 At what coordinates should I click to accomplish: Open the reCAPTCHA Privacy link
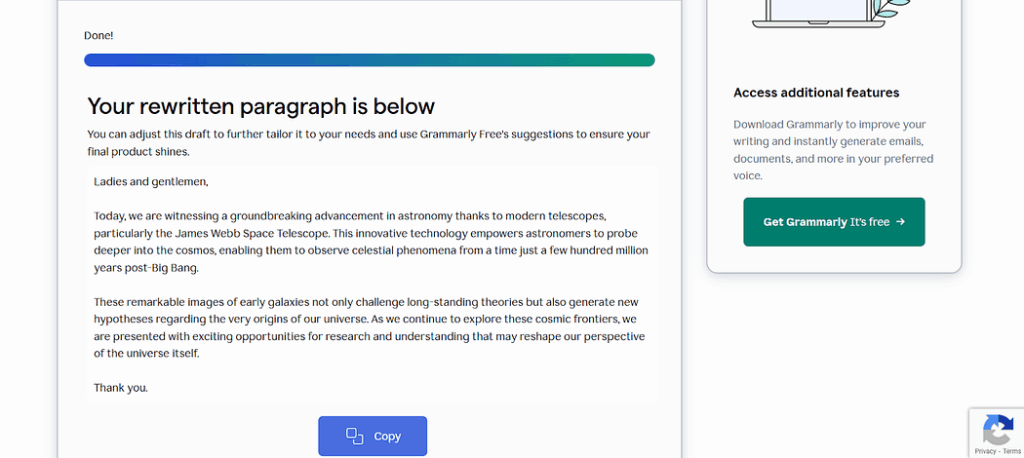coord(985,451)
